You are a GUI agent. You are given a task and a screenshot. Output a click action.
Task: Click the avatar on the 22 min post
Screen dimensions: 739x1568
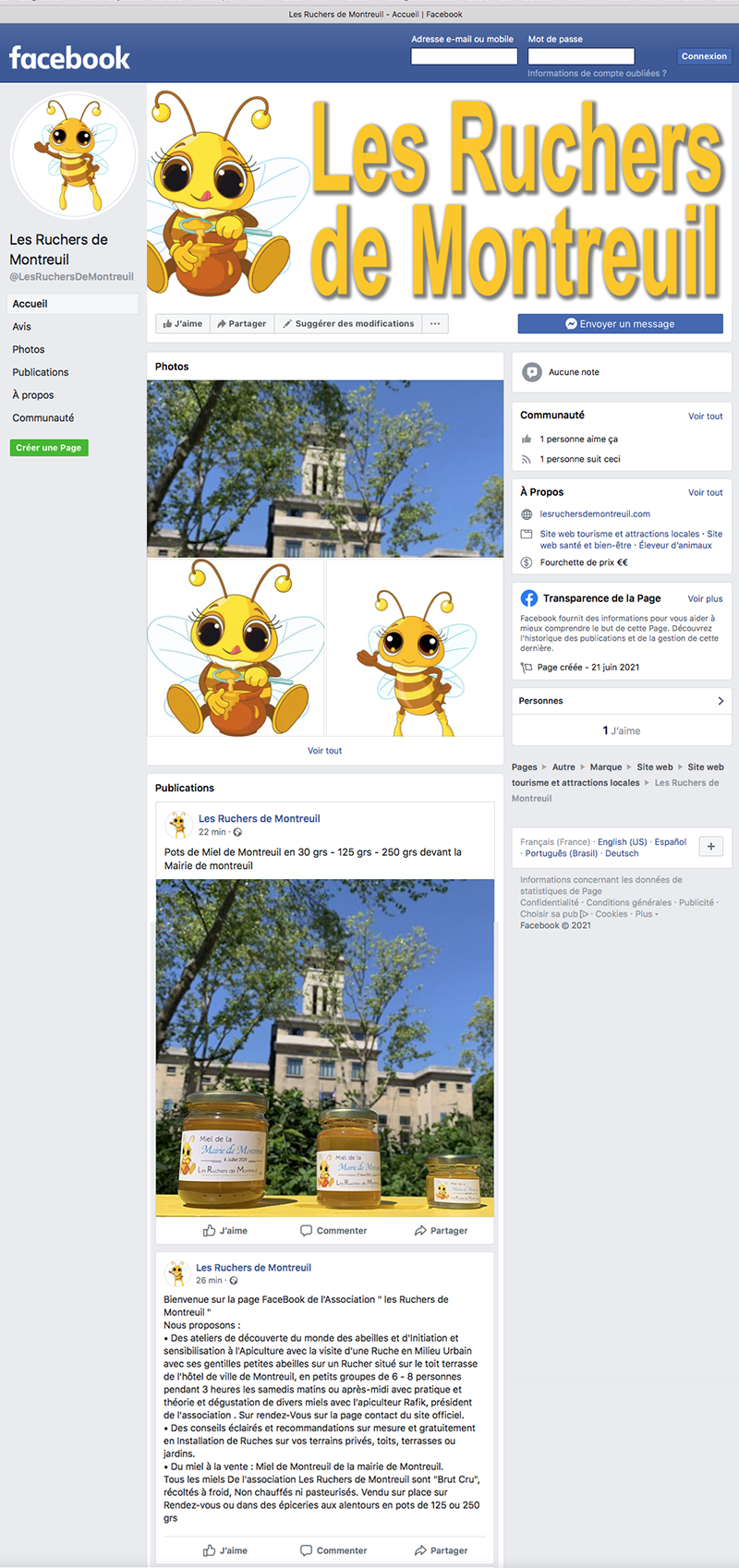[177, 825]
